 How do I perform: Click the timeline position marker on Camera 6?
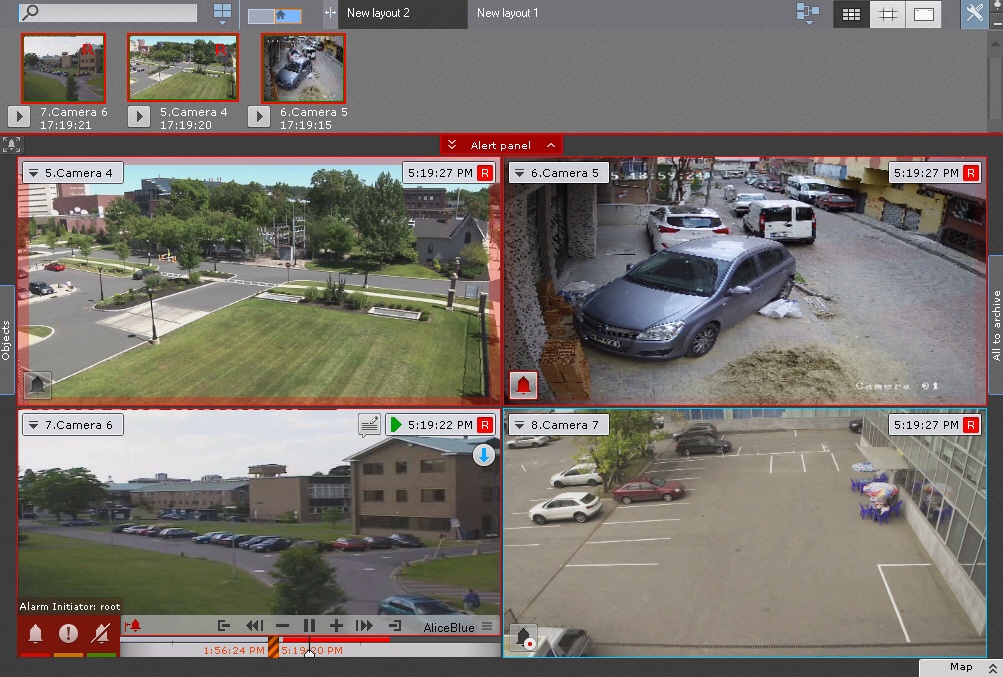click(309, 651)
